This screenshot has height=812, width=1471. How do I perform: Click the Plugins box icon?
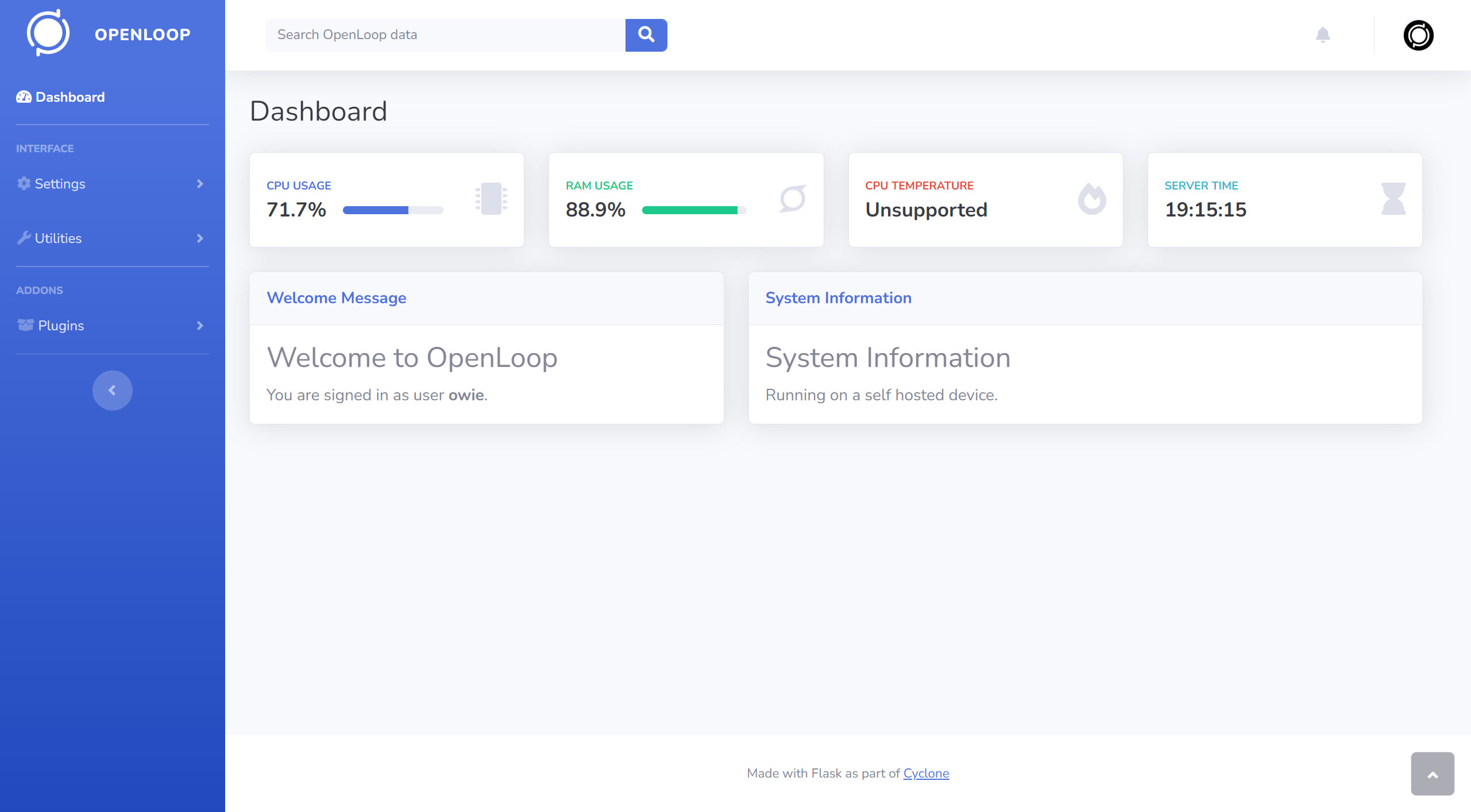click(x=25, y=325)
